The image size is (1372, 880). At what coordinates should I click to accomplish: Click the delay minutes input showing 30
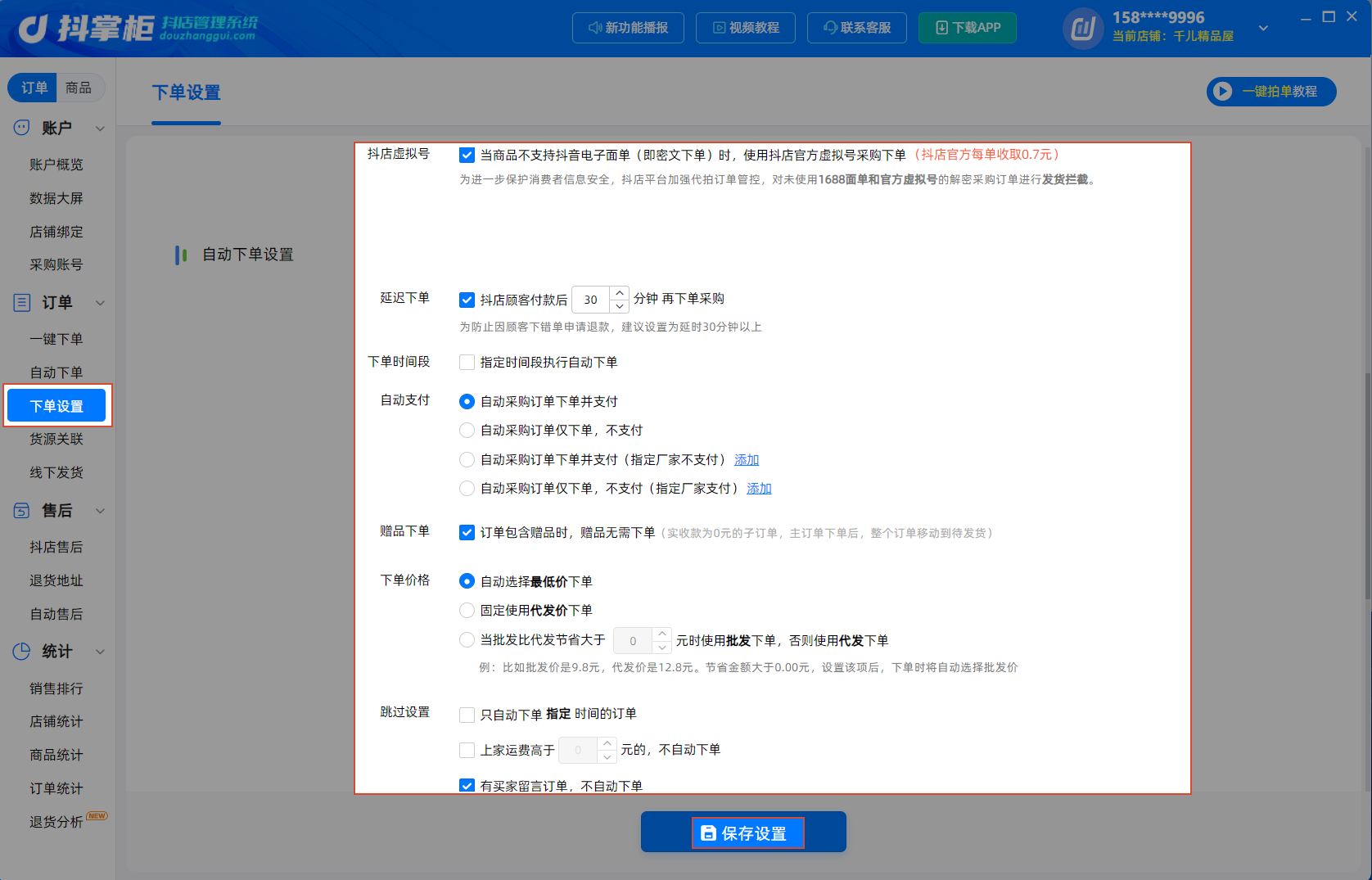pos(591,300)
